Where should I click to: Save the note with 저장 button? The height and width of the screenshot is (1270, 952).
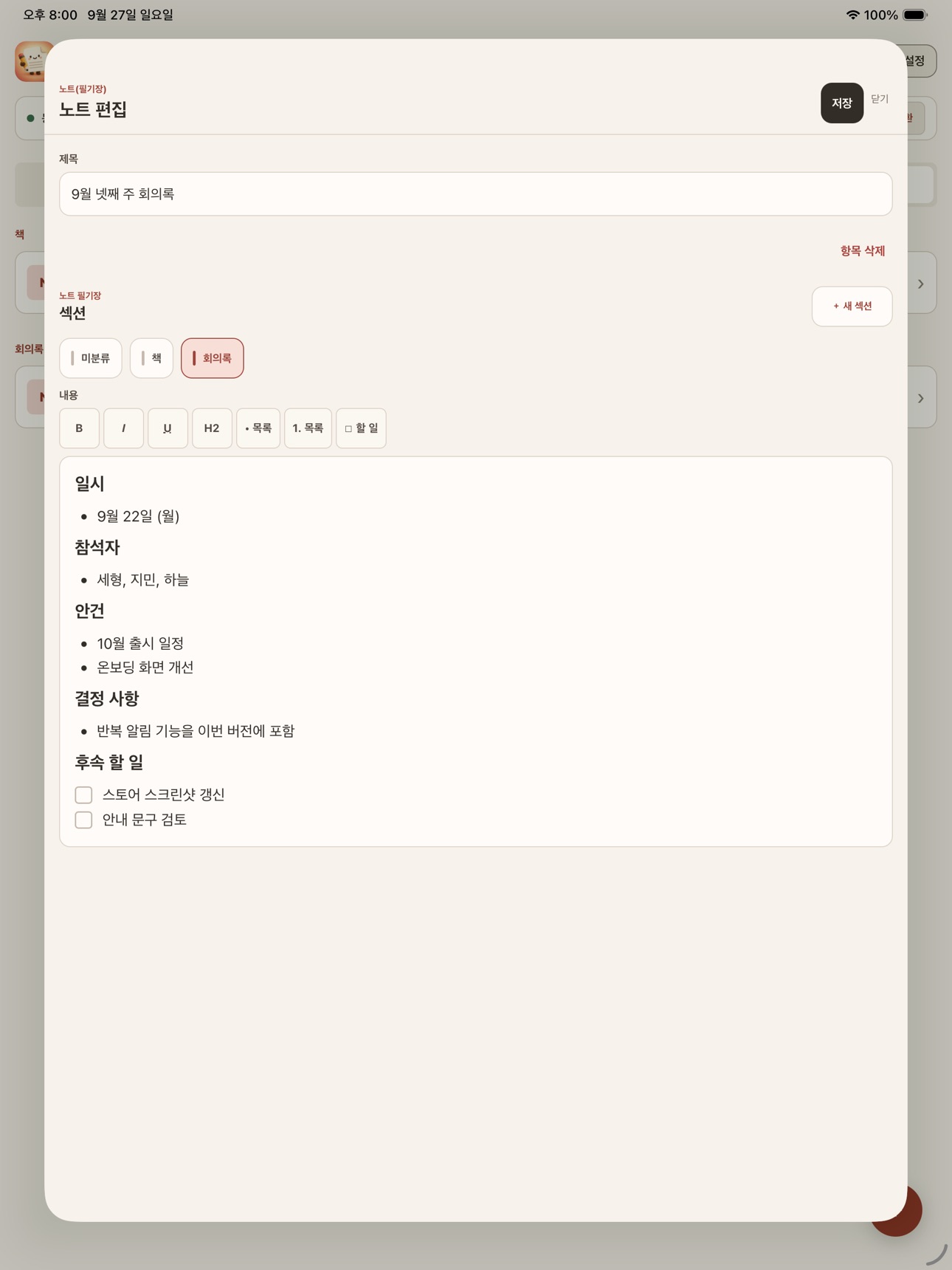tap(842, 103)
